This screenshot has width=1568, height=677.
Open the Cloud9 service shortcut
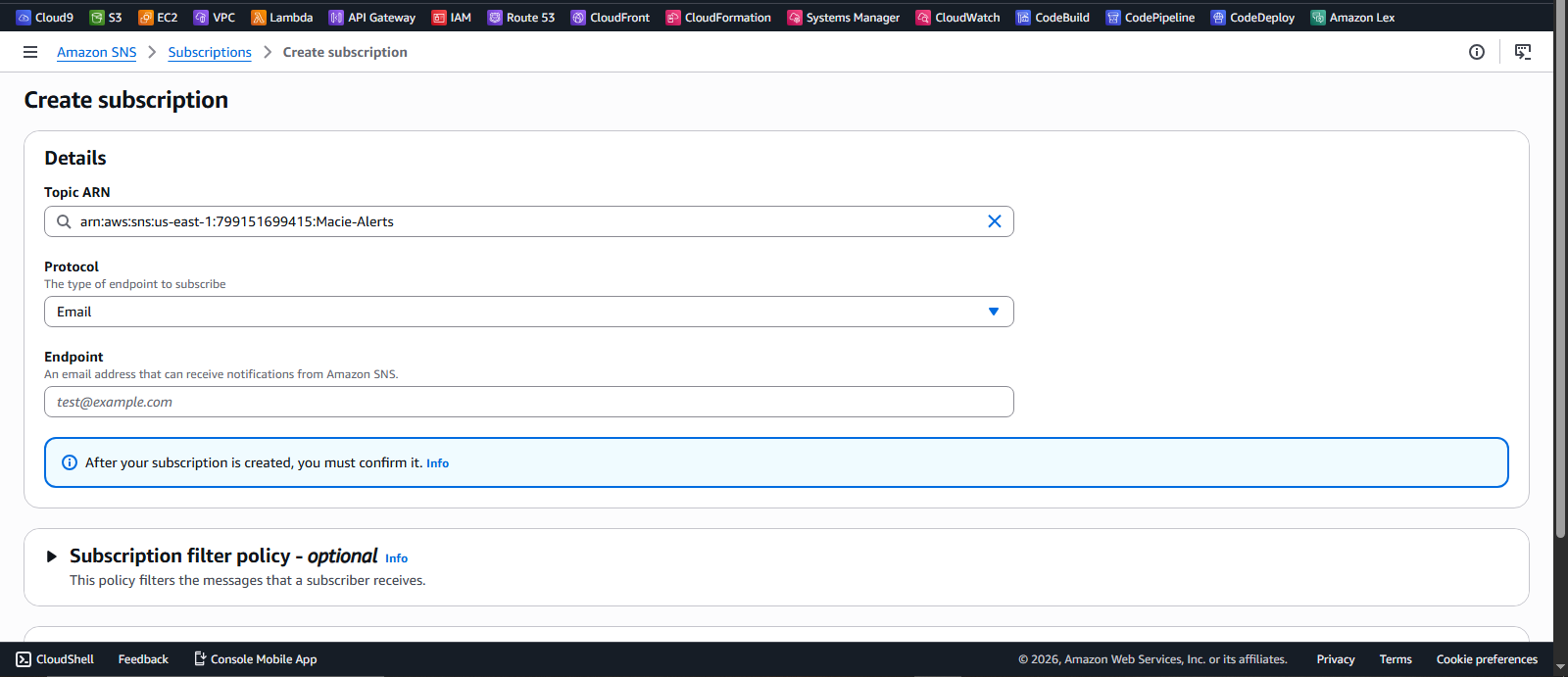[x=45, y=18]
